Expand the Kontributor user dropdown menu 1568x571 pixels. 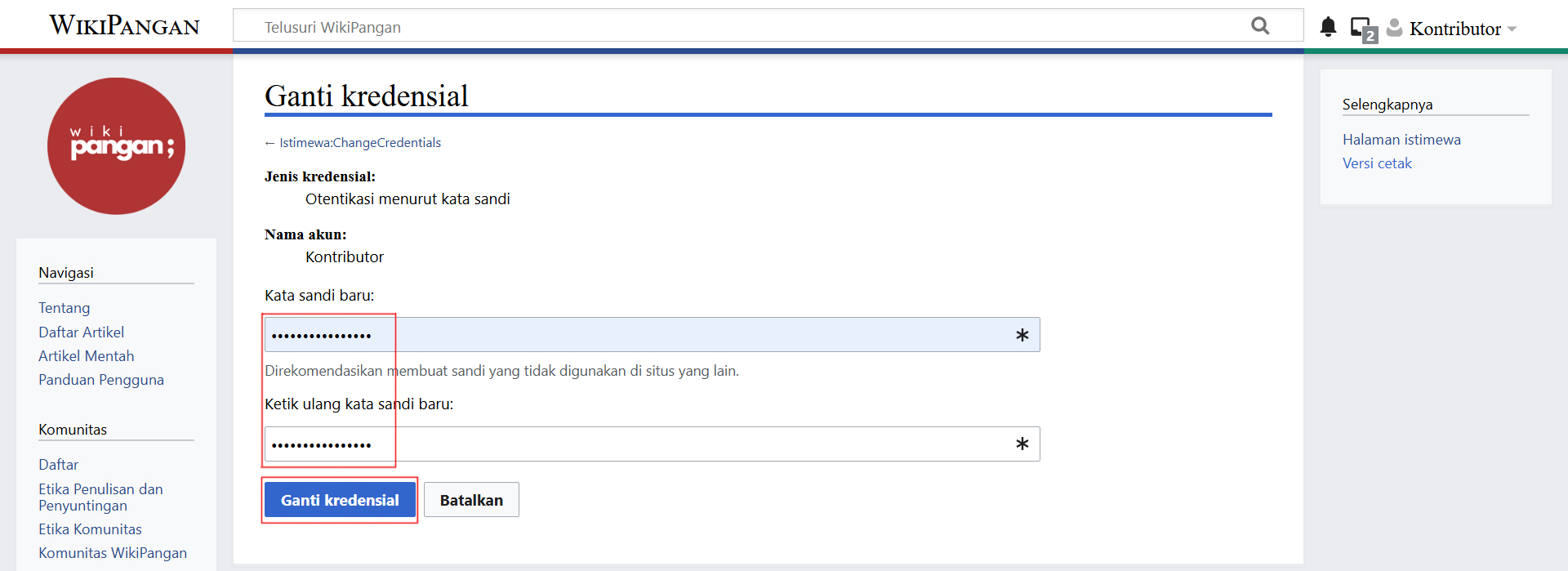[1463, 29]
